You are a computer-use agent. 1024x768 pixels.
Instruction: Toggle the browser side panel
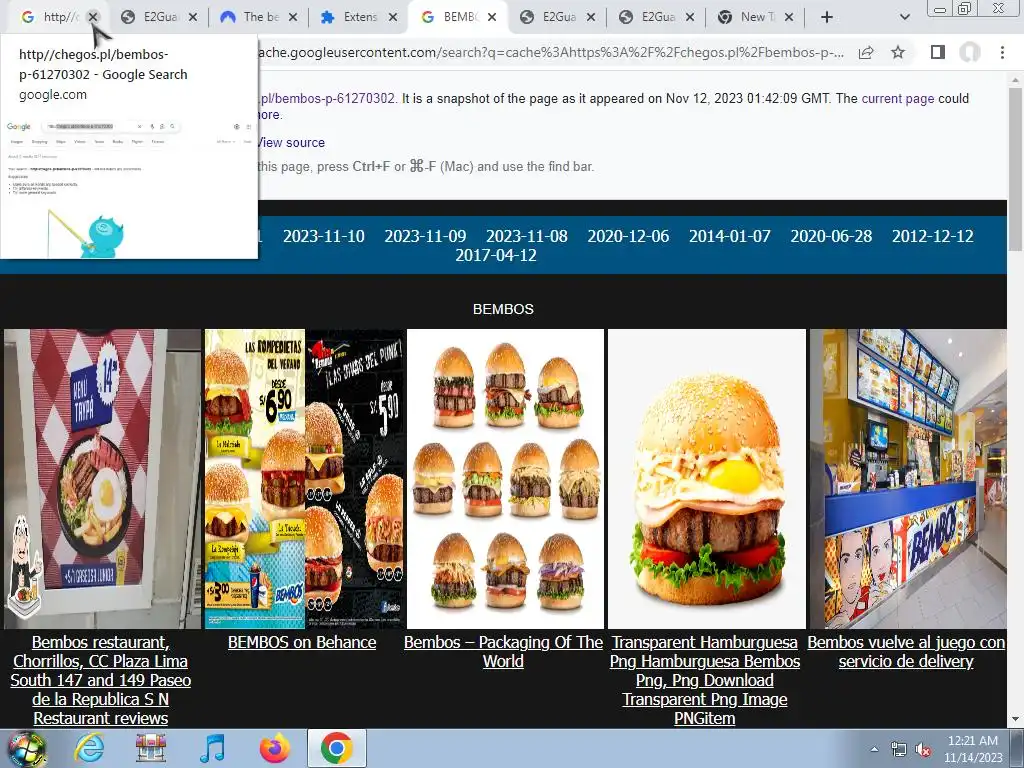(x=938, y=52)
